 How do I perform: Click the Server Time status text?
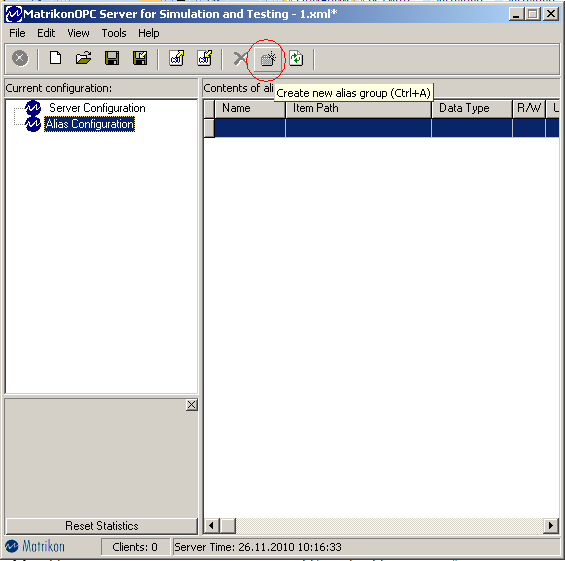pos(258,547)
